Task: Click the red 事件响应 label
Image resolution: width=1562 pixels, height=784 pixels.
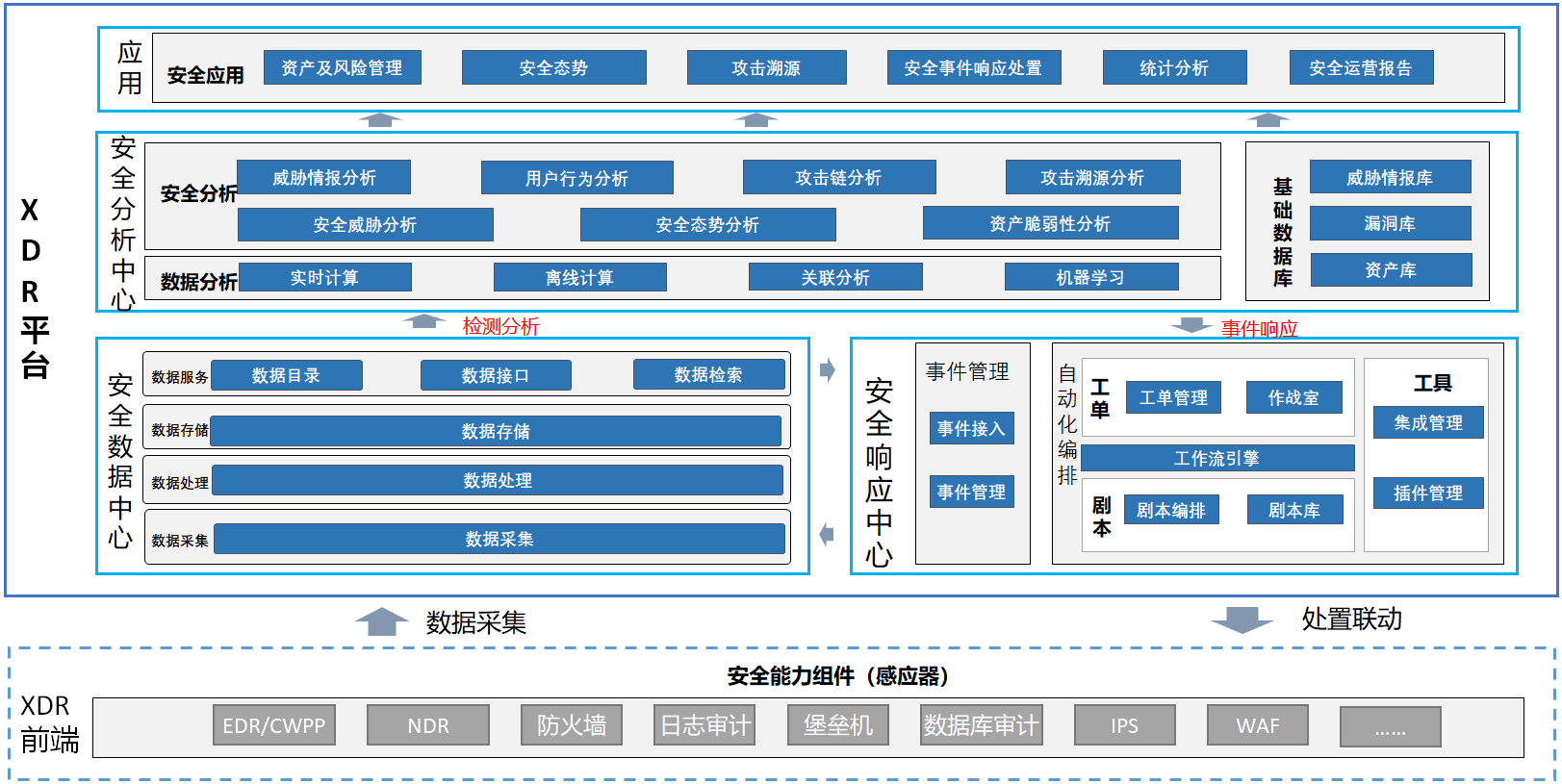Action: click(1260, 329)
